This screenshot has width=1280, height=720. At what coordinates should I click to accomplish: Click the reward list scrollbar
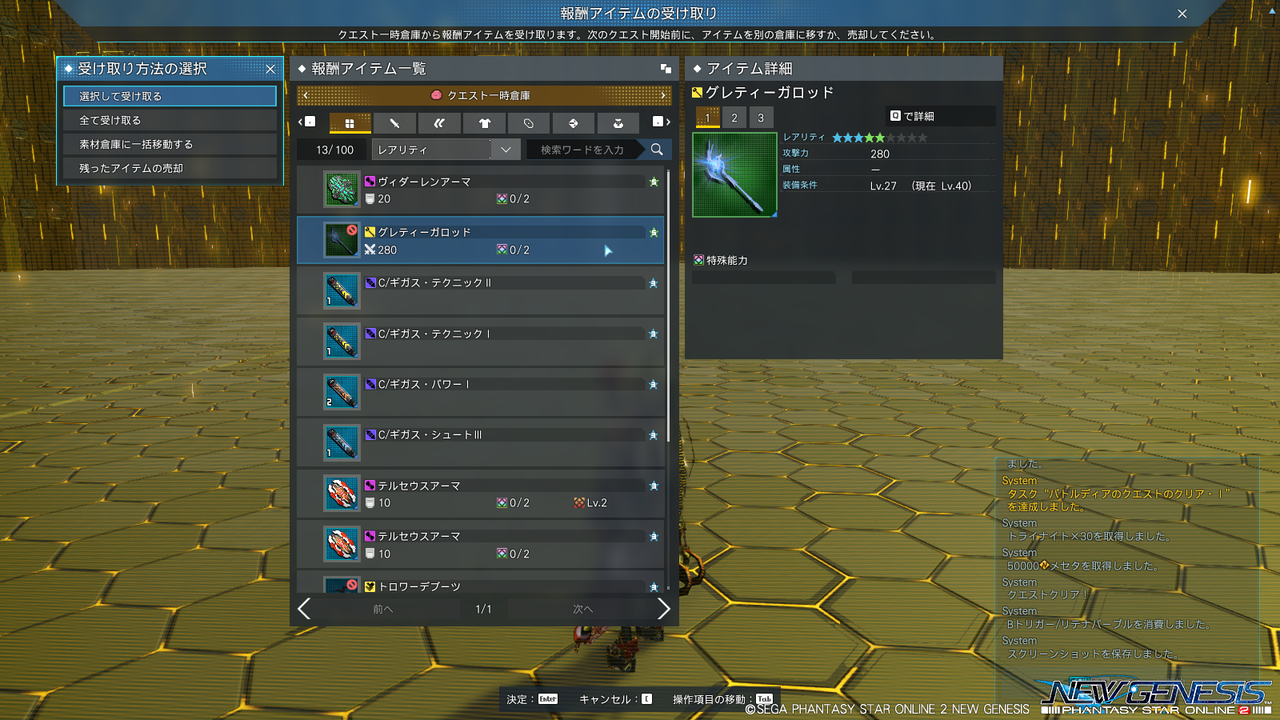click(x=669, y=306)
